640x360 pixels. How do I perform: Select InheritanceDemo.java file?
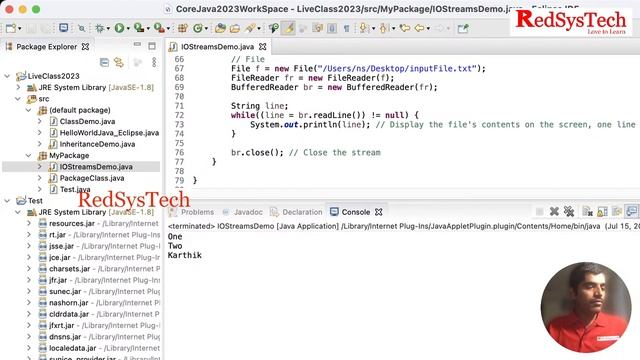pyautogui.click(x=97, y=144)
